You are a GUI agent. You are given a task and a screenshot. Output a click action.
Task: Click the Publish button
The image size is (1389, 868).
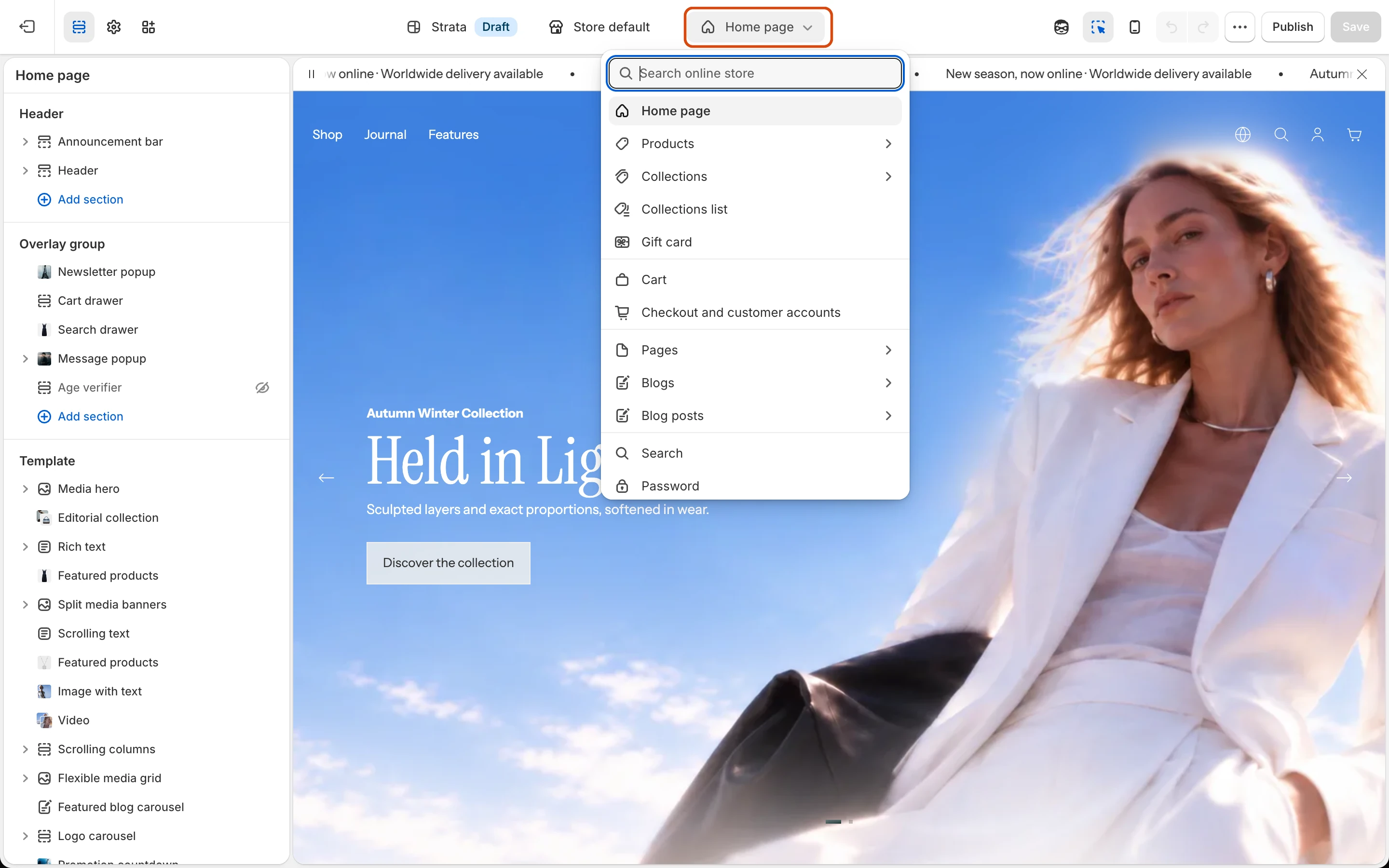click(1293, 27)
